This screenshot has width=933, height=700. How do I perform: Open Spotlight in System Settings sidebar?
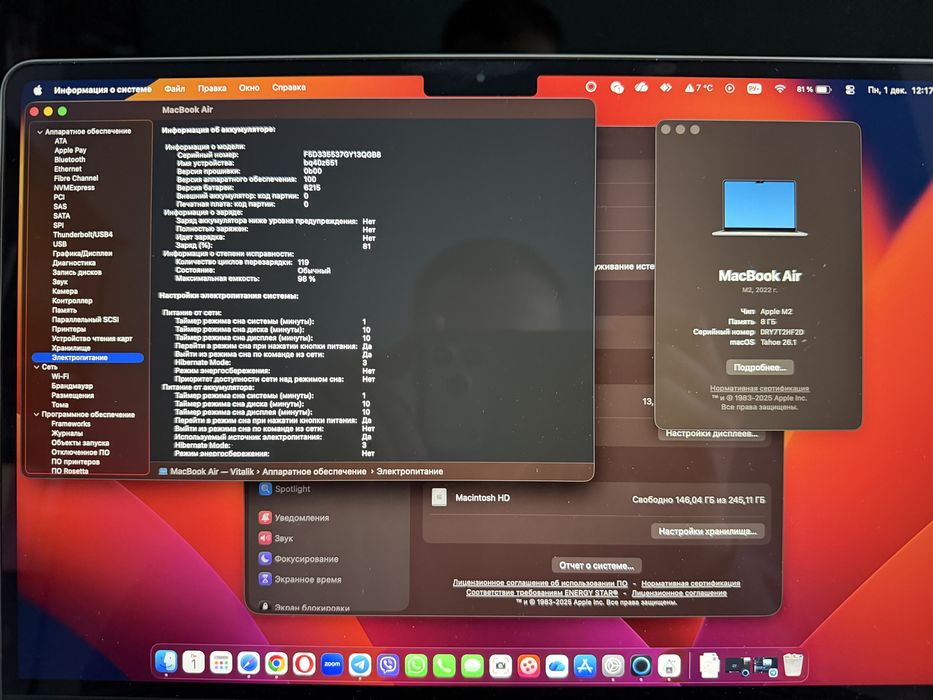pos(284,489)
